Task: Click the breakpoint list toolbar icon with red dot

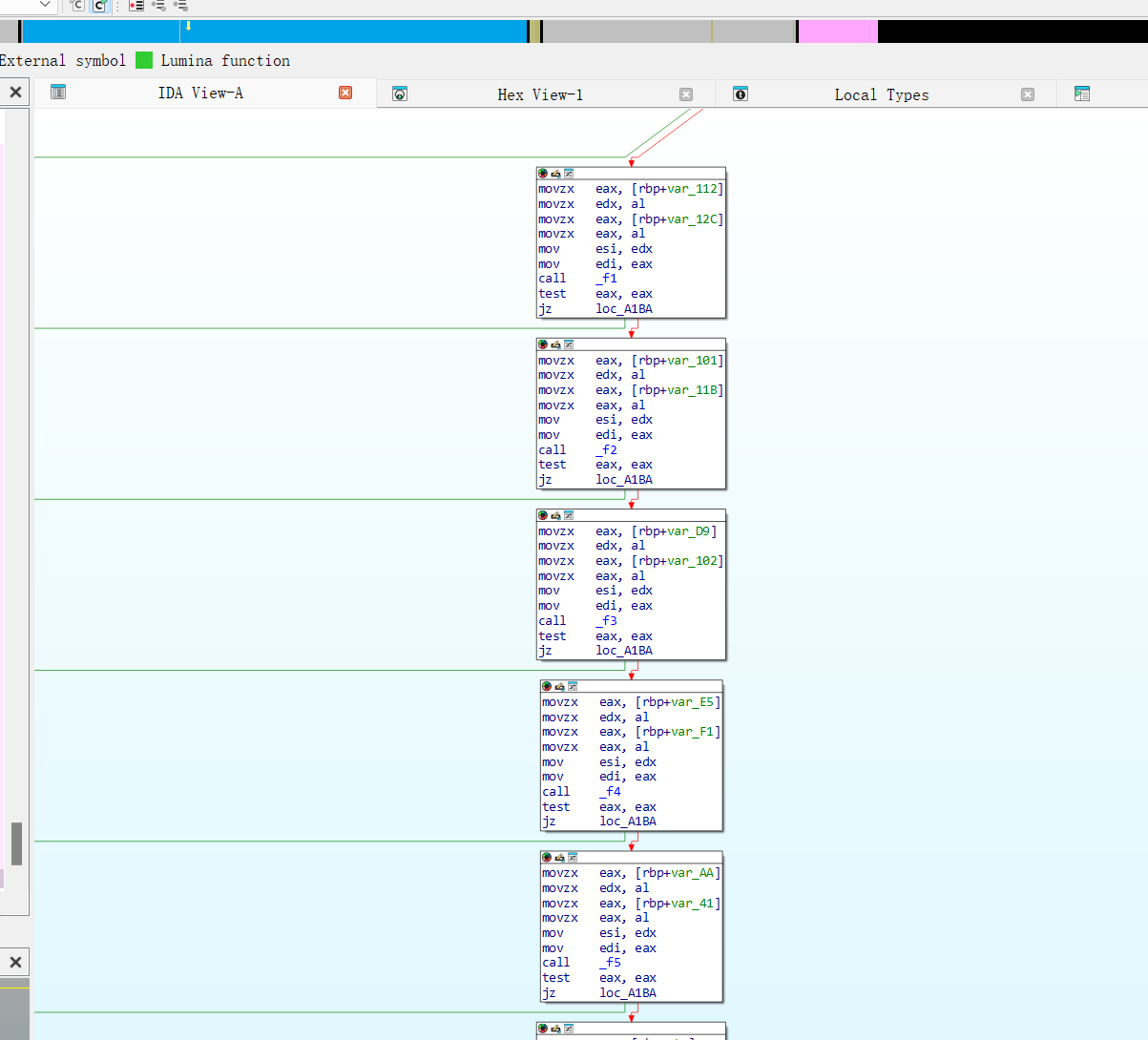Action: (x=136, y=6)
